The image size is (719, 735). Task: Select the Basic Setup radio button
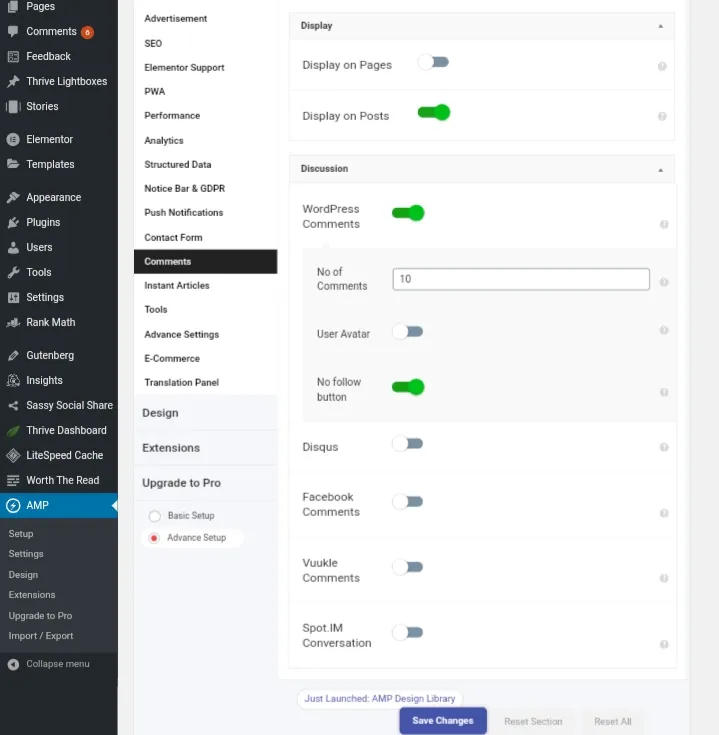pyautogui.click(x=155, y=516)
